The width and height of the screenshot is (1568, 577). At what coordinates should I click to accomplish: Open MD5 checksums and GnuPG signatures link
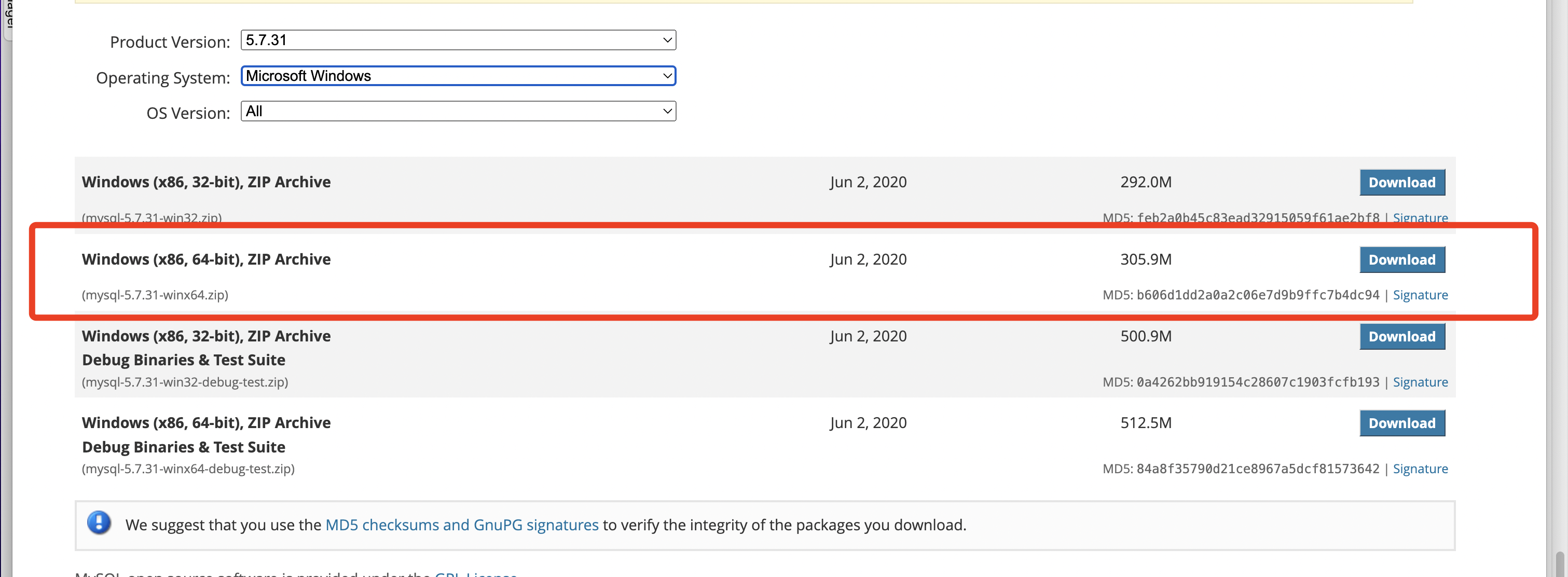pyautogui.click(x=461, y=525)
